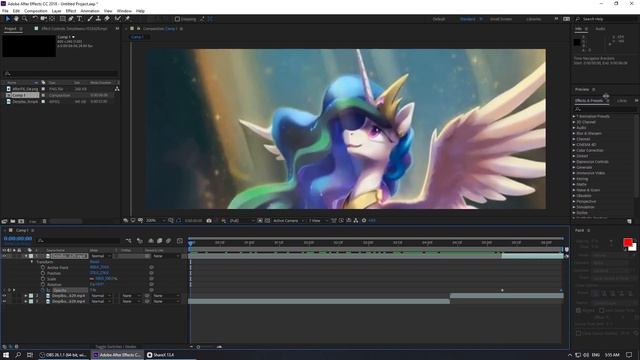Select the Zoom magnifier tool
The image size is (640, 360).
coord(25,19)
